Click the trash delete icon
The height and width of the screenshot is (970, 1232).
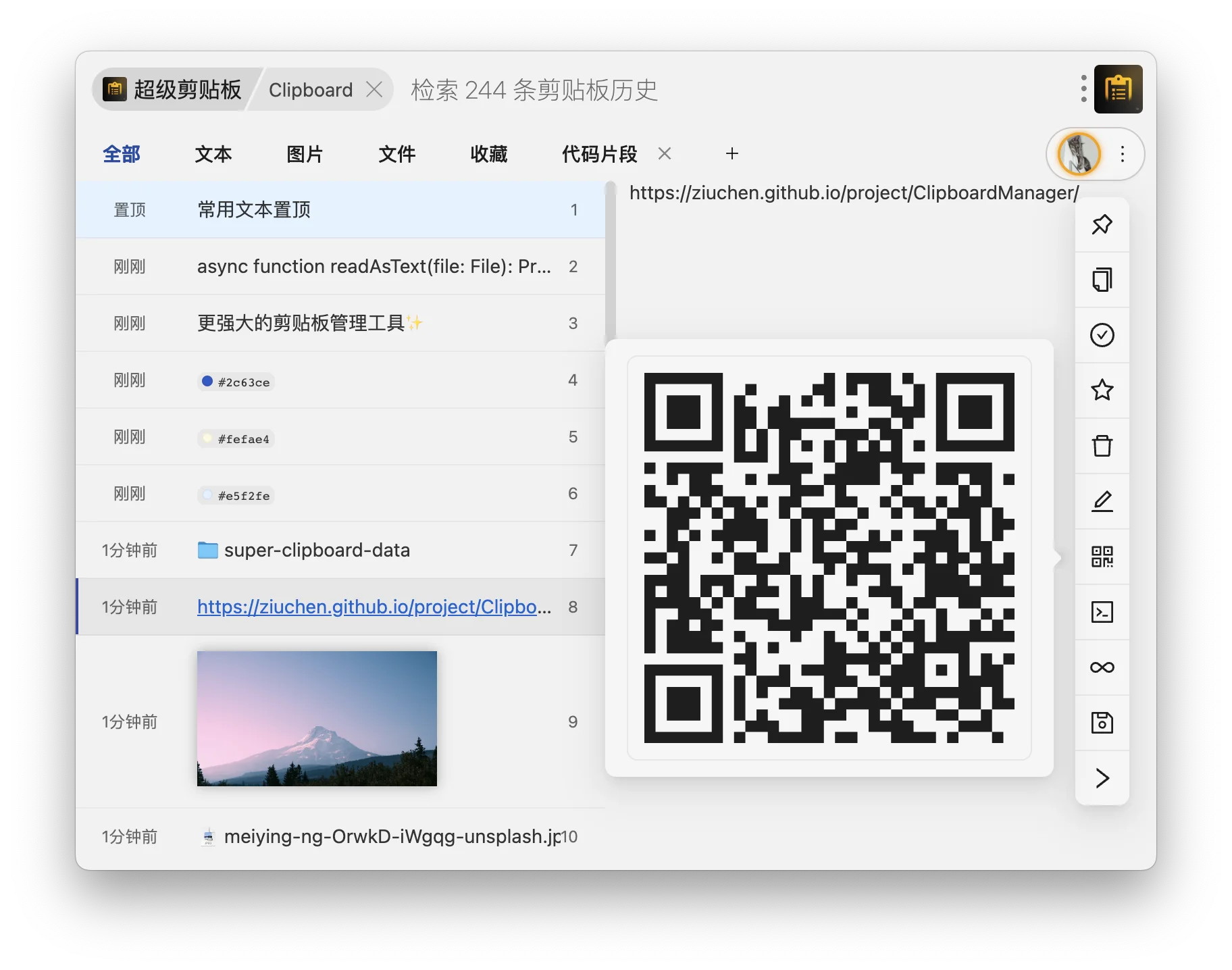pyautogui.click(x=1102, y=446)
